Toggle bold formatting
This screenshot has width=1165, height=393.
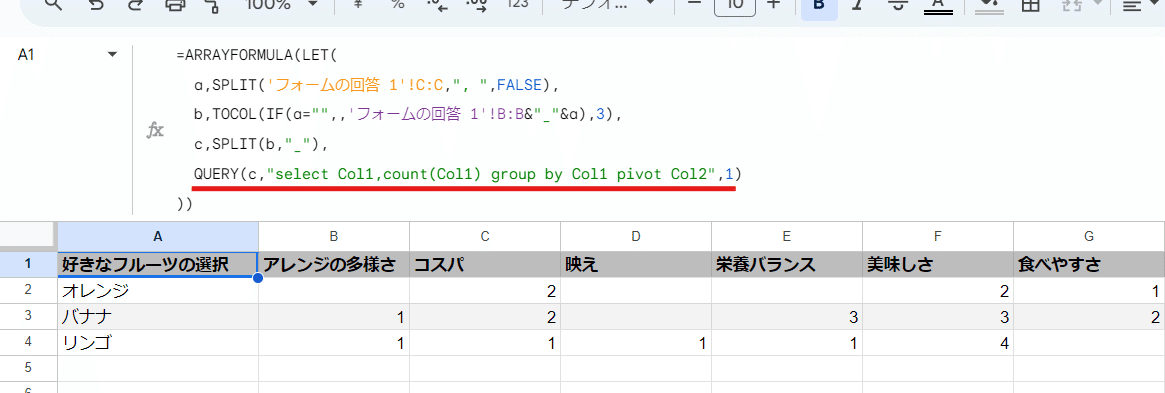point(819,6)
